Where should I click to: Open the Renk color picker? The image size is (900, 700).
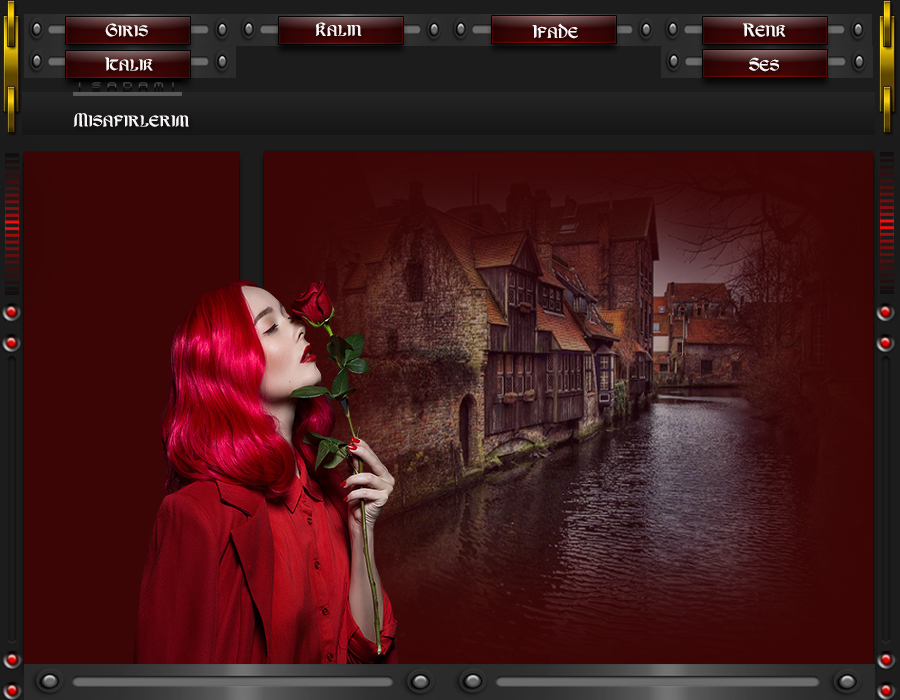click(x=764, y=30)
